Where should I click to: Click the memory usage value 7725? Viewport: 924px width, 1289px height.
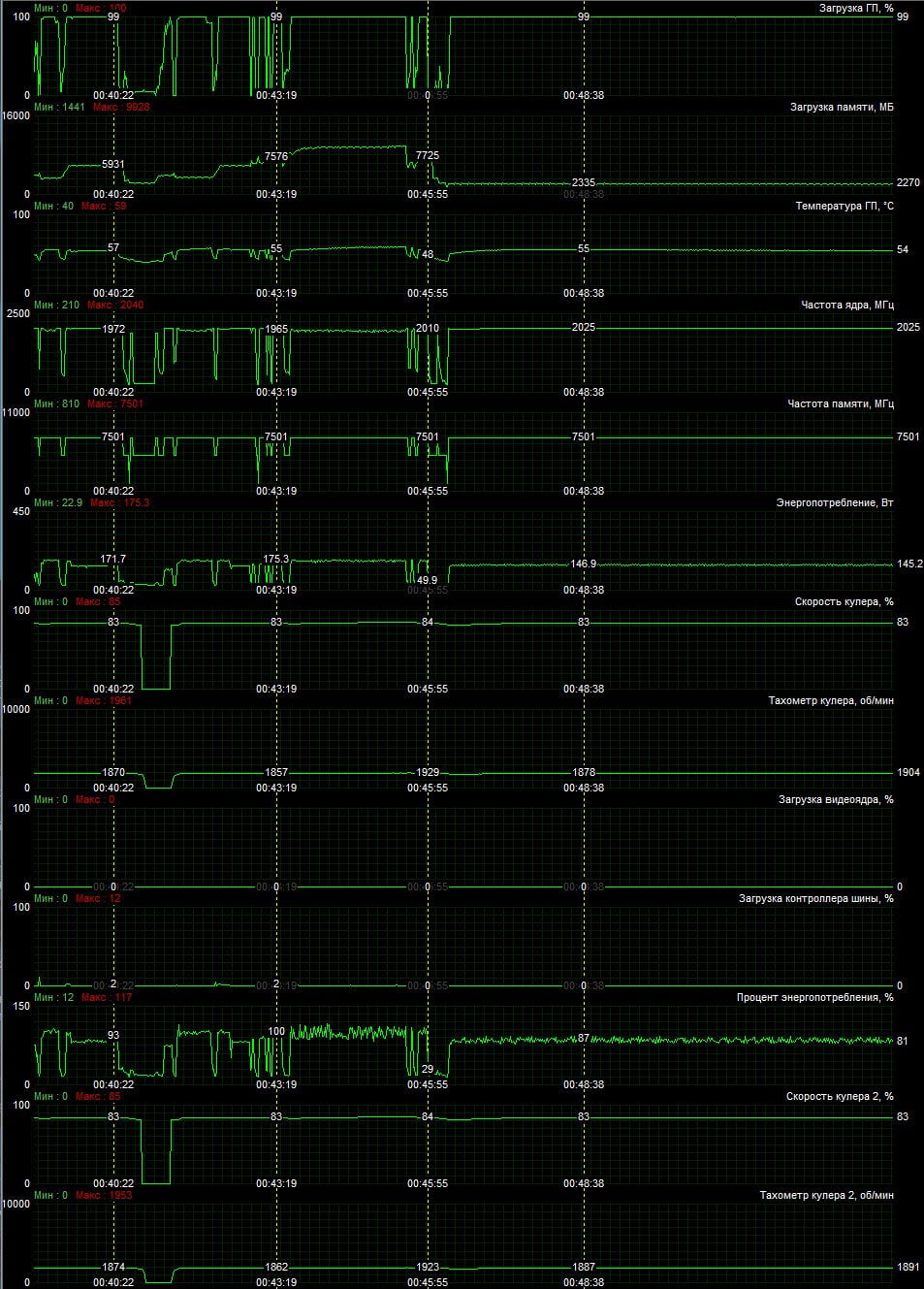coord(428,155)
